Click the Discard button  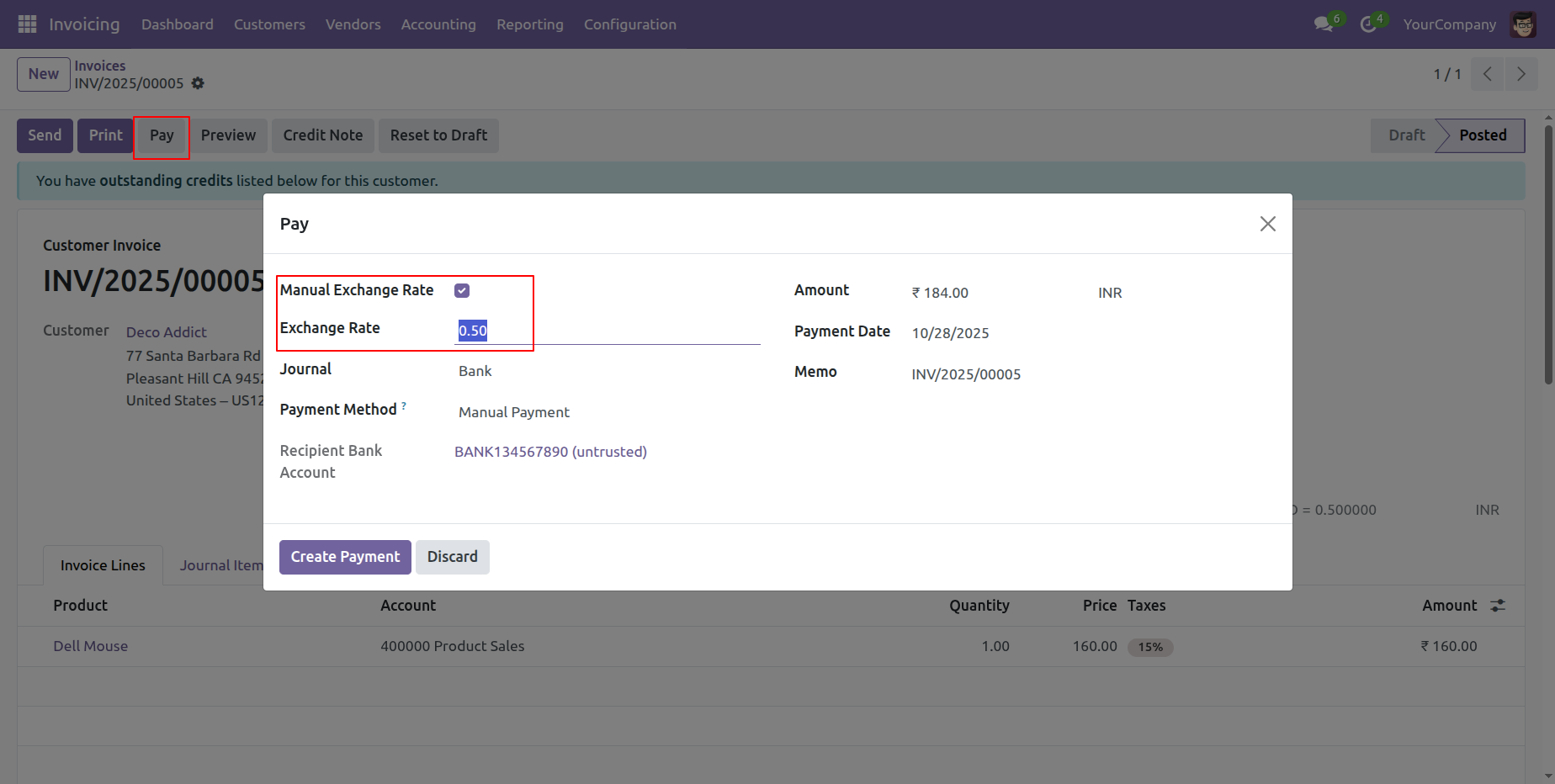(x=452, y=557)
